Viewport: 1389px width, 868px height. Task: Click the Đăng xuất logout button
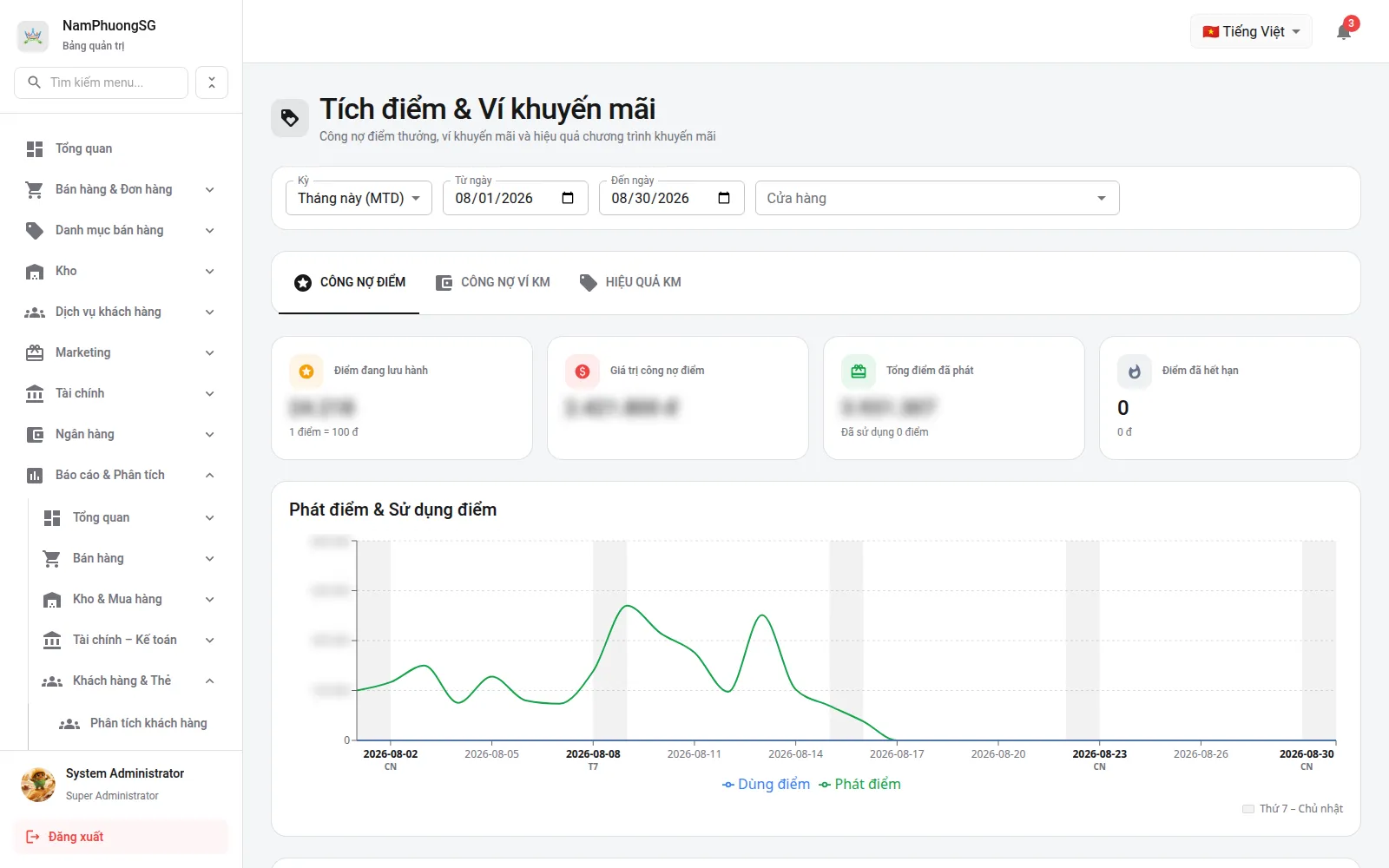pos(121,837)
